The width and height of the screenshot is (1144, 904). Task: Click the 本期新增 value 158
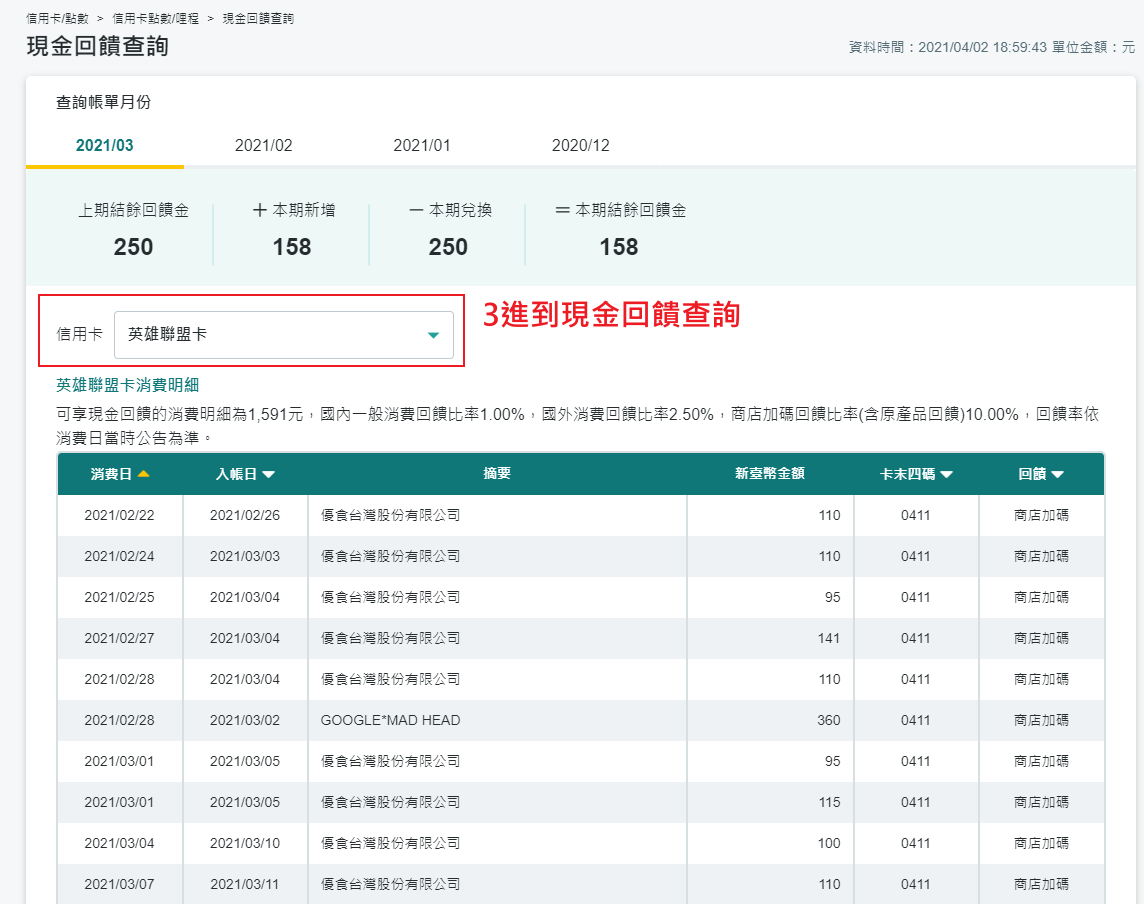292,247
